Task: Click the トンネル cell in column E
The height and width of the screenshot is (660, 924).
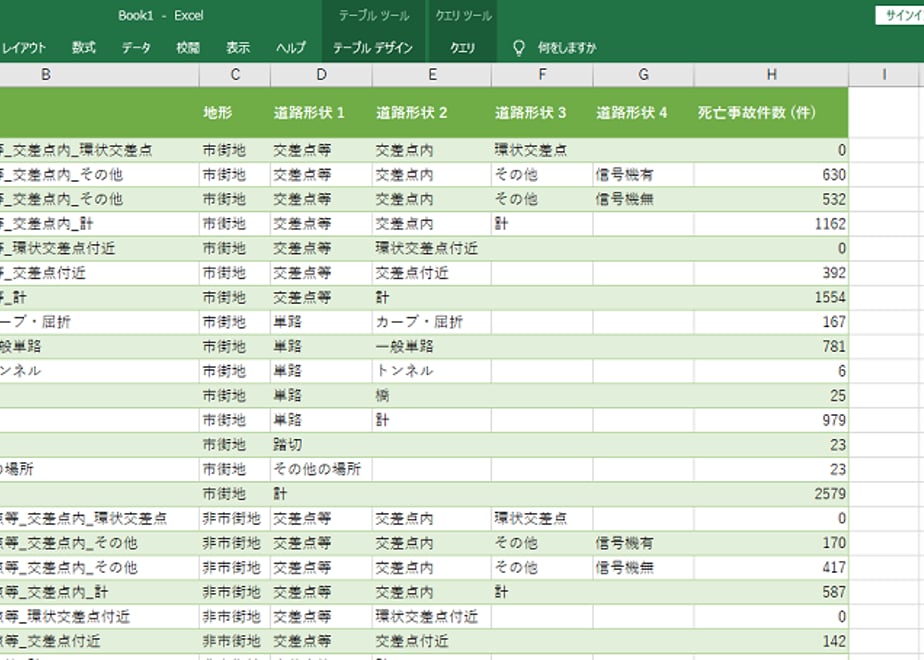Action: click(x=432, y=371)
